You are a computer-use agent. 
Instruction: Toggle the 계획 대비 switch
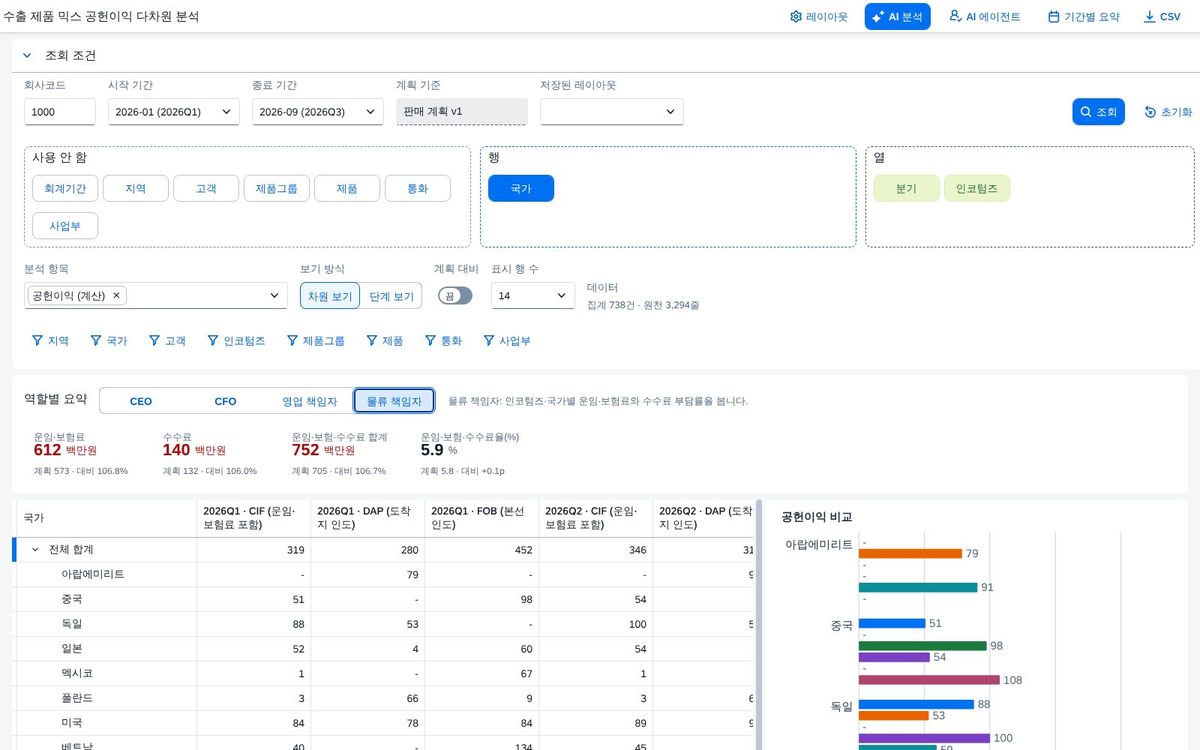click(x=455, y=296)
